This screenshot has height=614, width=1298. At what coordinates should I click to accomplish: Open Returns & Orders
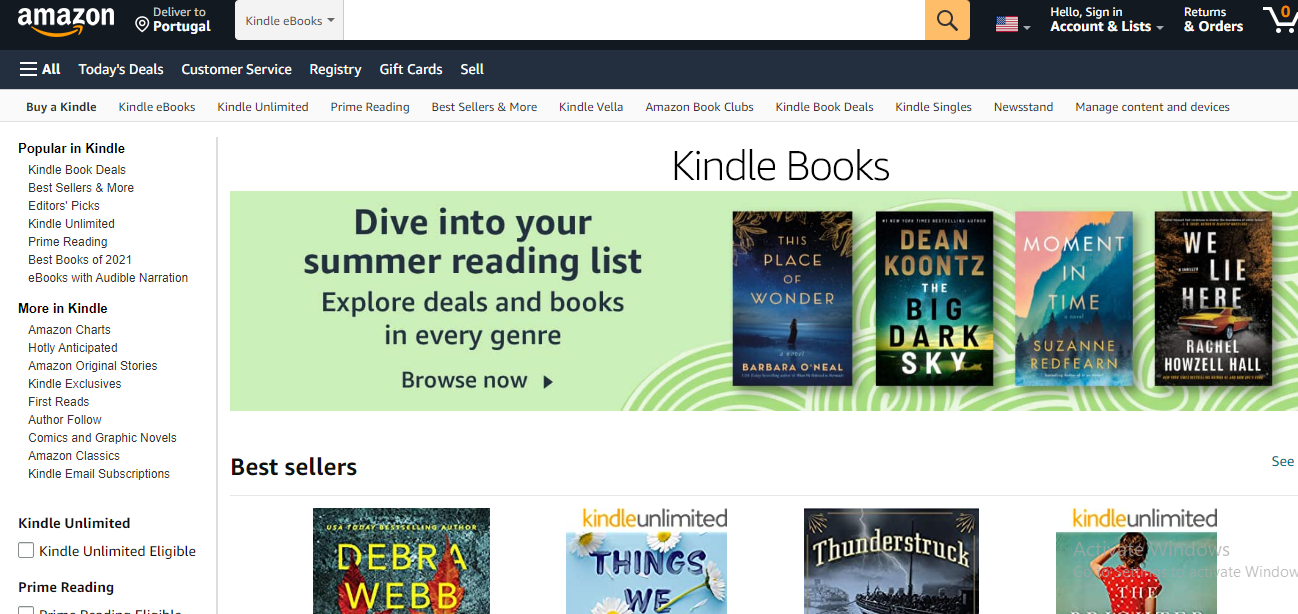pyautogui.click(x=1213, y=20)
